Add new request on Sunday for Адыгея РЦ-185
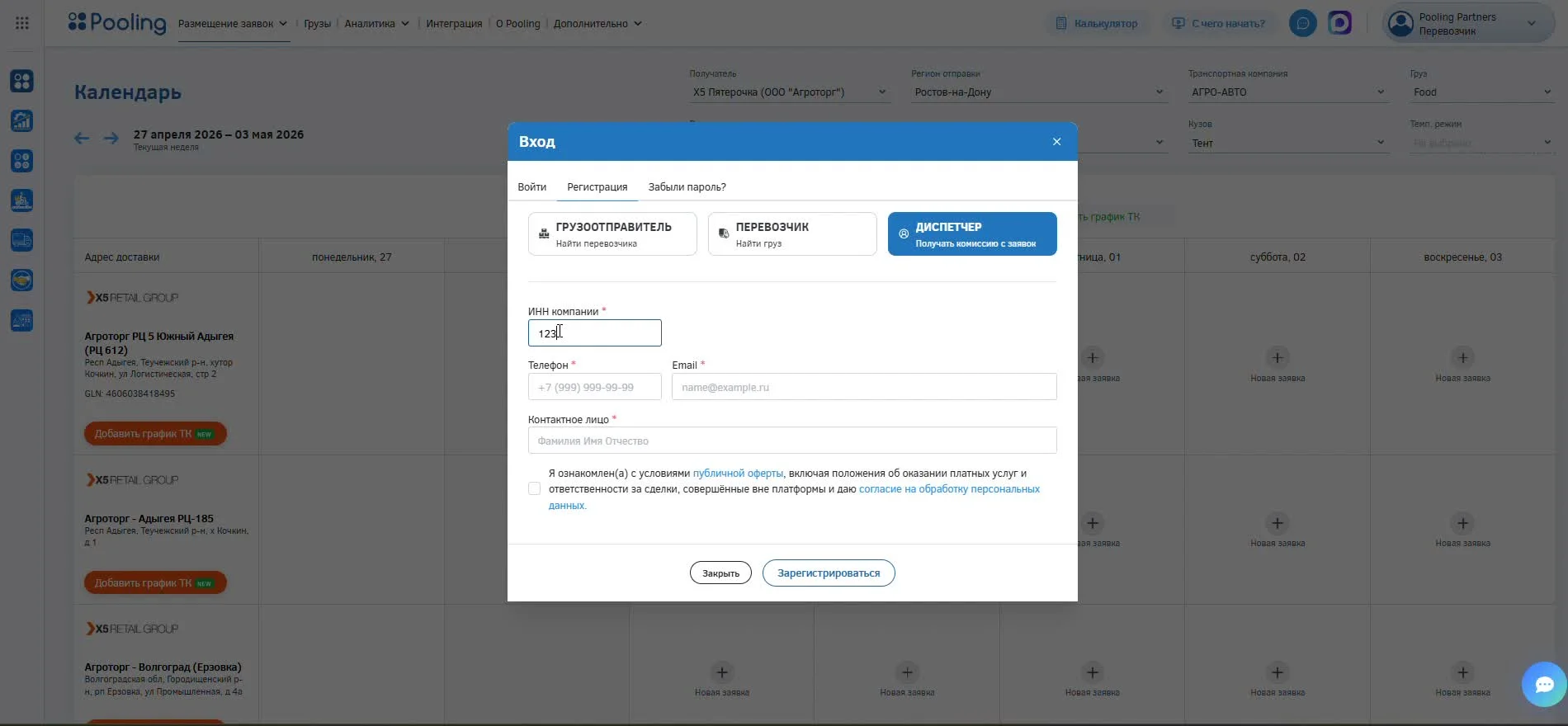This screenshot has width=1568, height=726. tap(1462, 529)
